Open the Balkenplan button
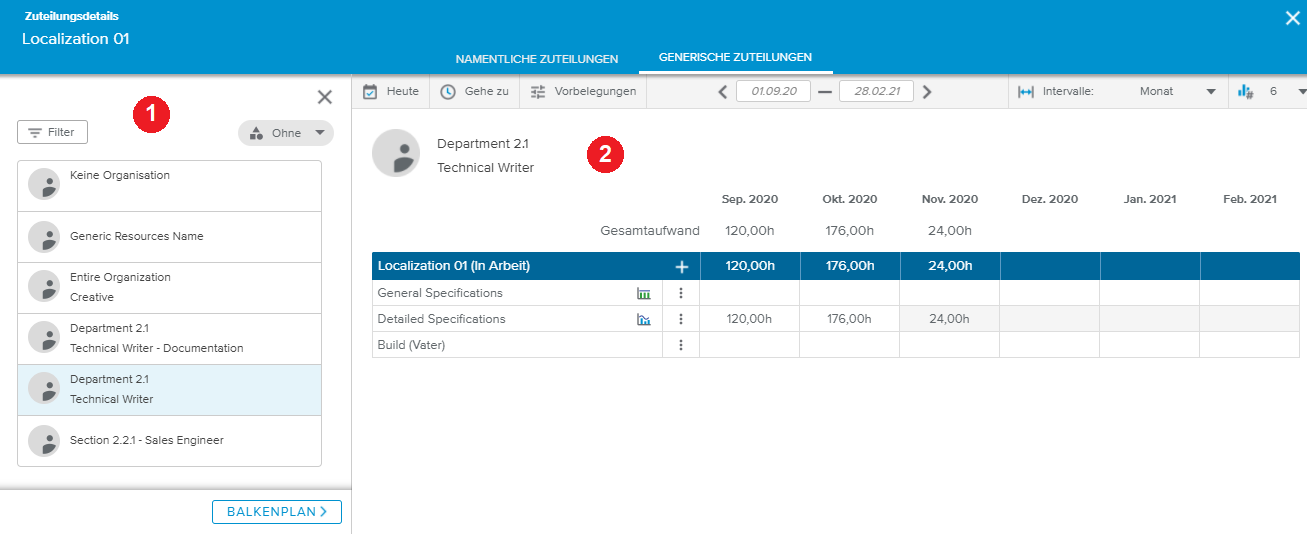Screen dimensions: 1307x534 (277, 512)
